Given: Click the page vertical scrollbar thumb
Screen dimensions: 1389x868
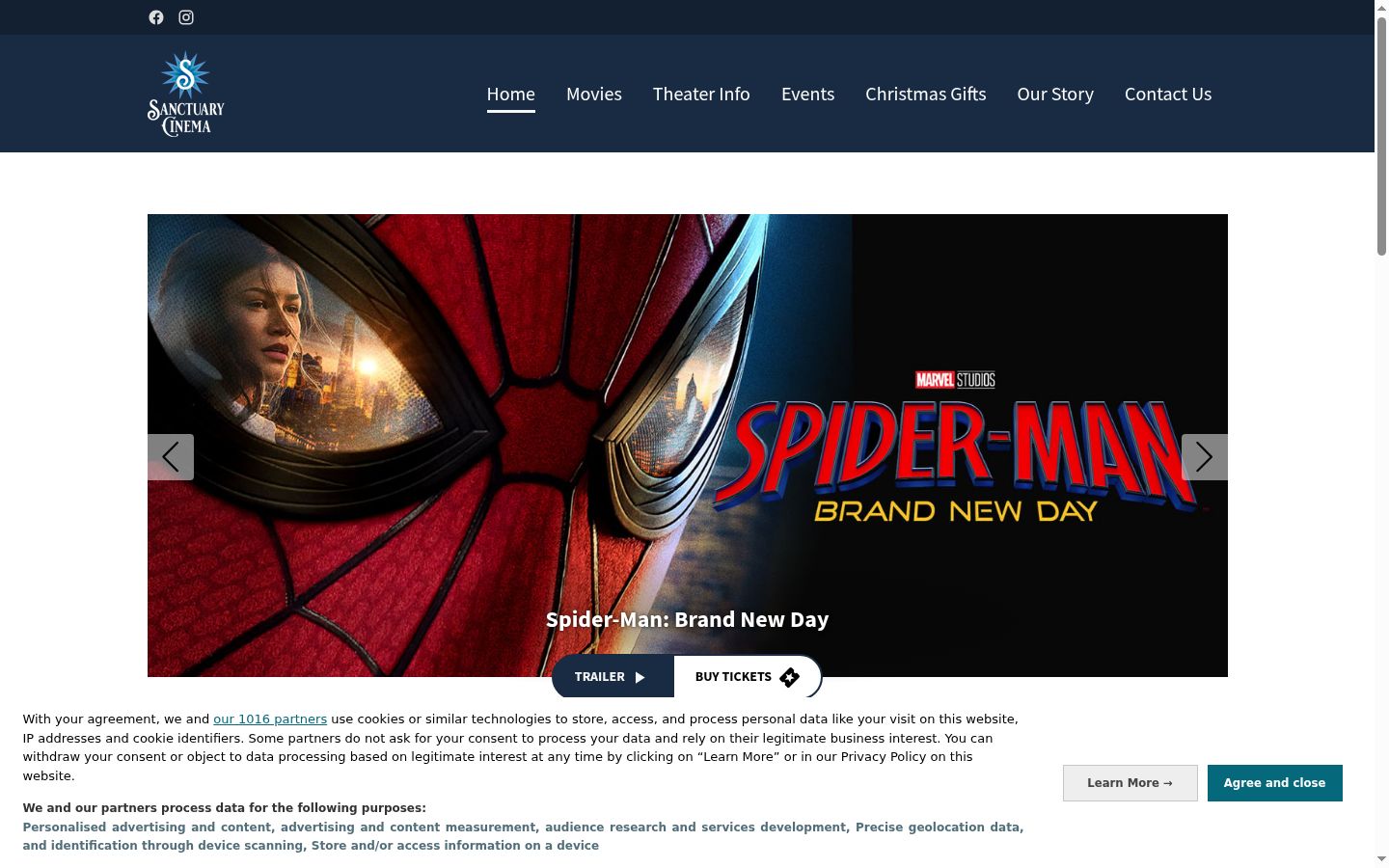Looking at the screenshot, I should click(x=1381, y=135).
